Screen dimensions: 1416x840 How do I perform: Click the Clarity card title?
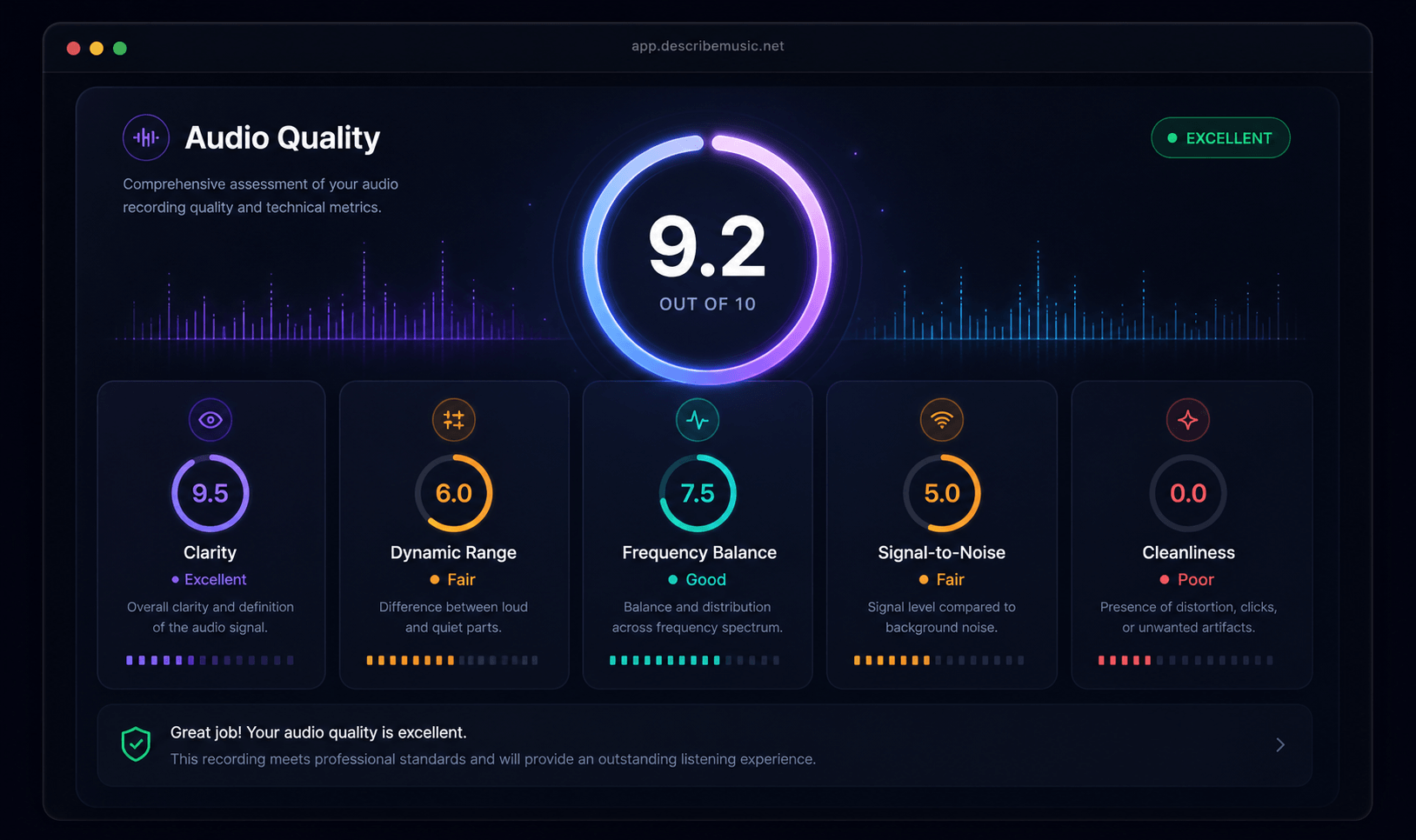tap(210, 552)
